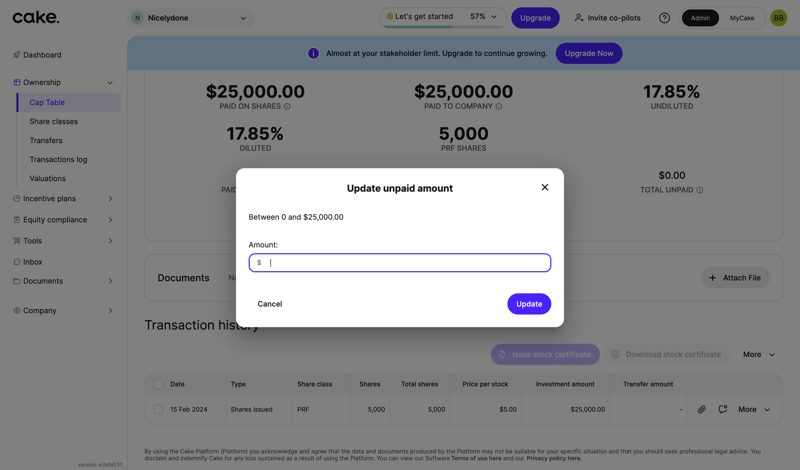The width and height of the screenshot is (800, 470).
Task: Go to Transactions log in sidebar
Action: click(x=58, y=160)
